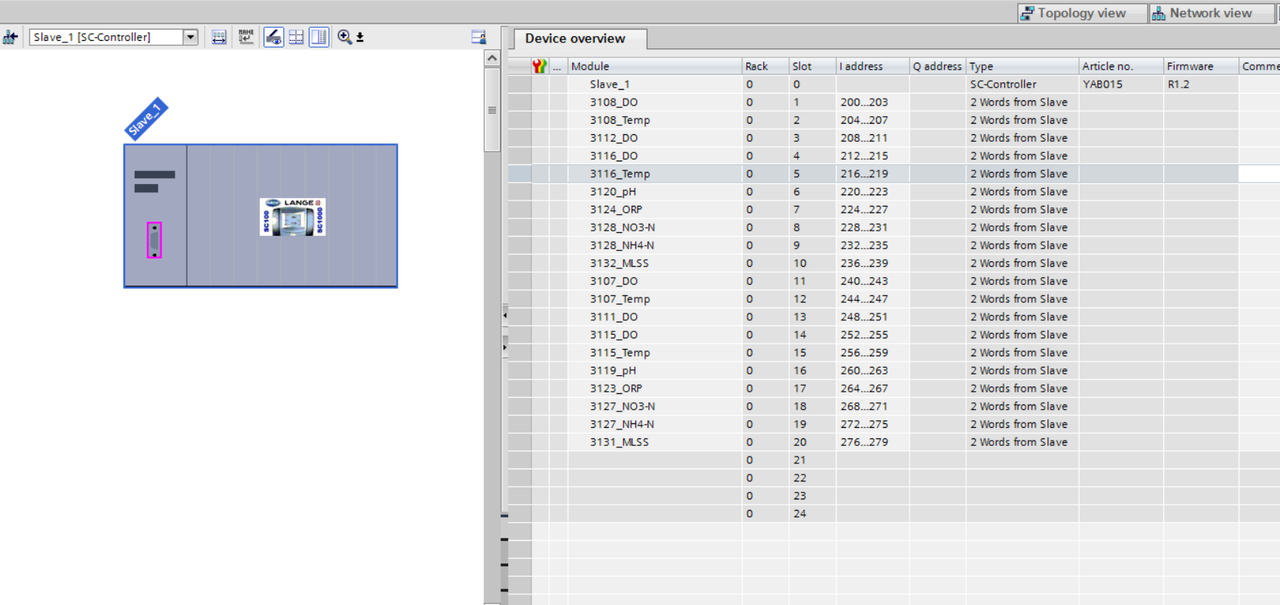The width and height of the screenshot is (1280, 605).
Task: Select the 3132_MLSS module cell
Action: (655, 263)
